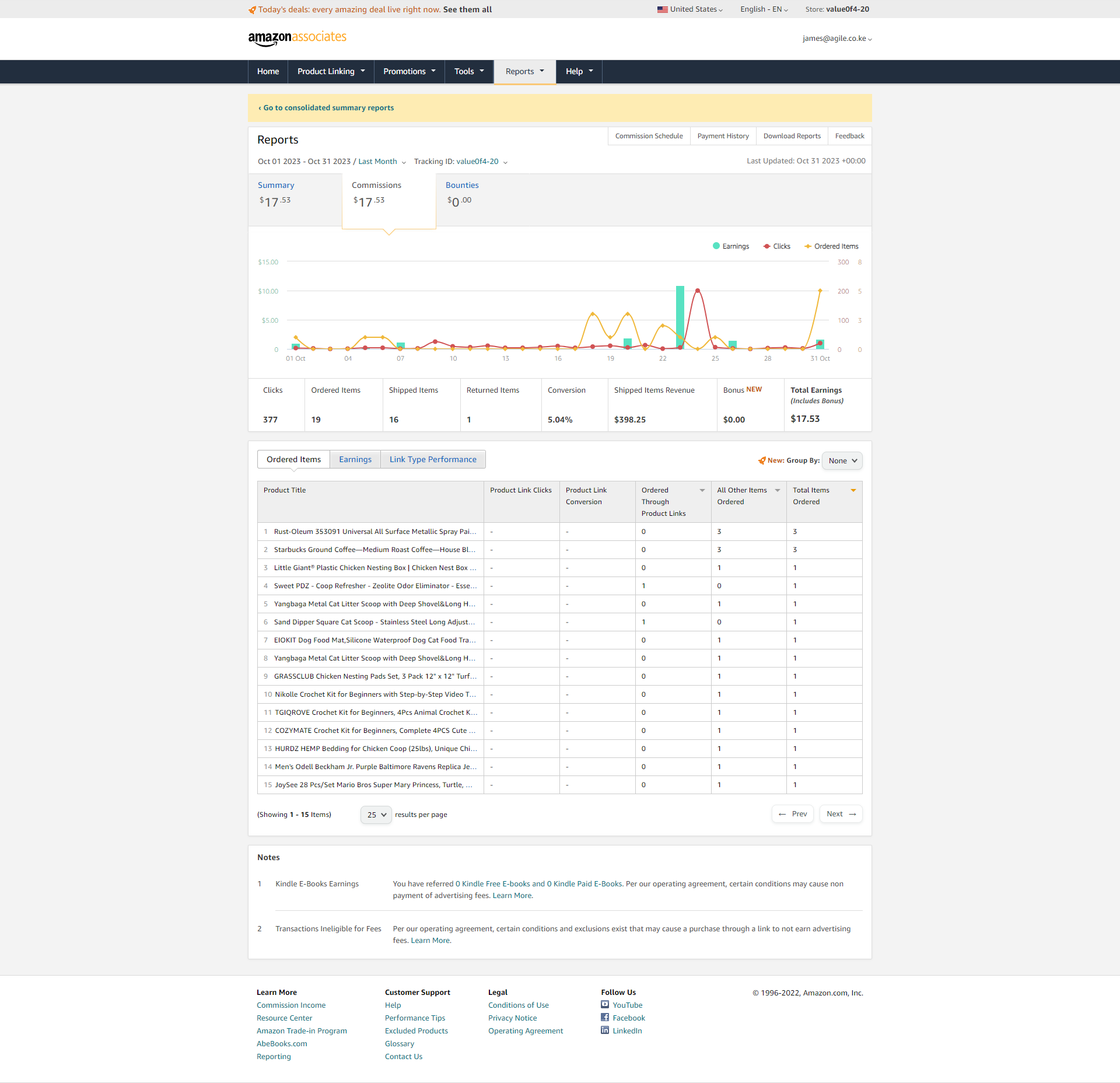Click the United States flag icon

[662, 9]
